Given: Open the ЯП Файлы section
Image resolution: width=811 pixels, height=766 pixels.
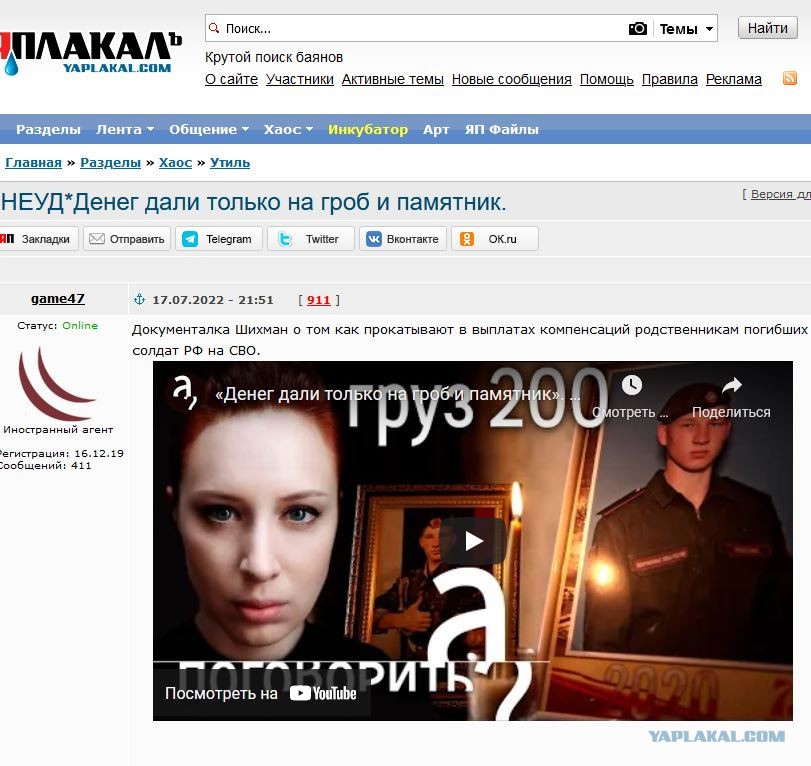Looking at the screenshot, I should (502, 129).
